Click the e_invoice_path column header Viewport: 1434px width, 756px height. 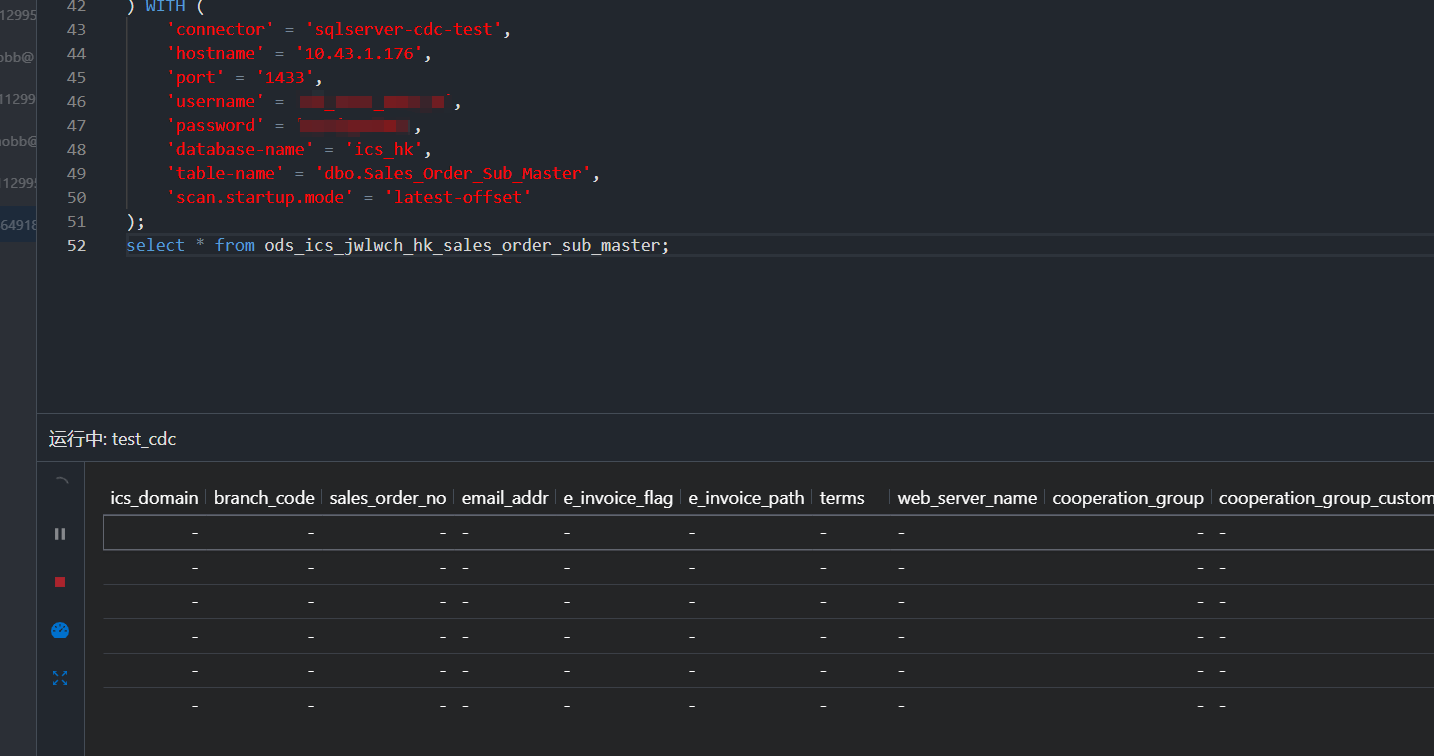click(746, 498)
